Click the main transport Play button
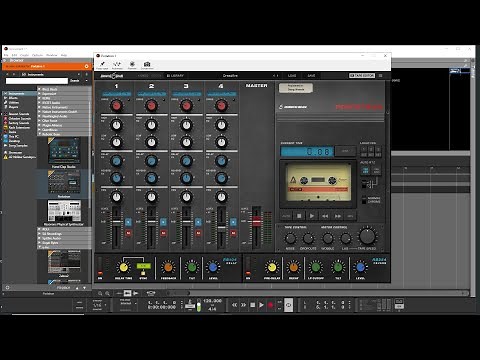 (x=261, y=305)
